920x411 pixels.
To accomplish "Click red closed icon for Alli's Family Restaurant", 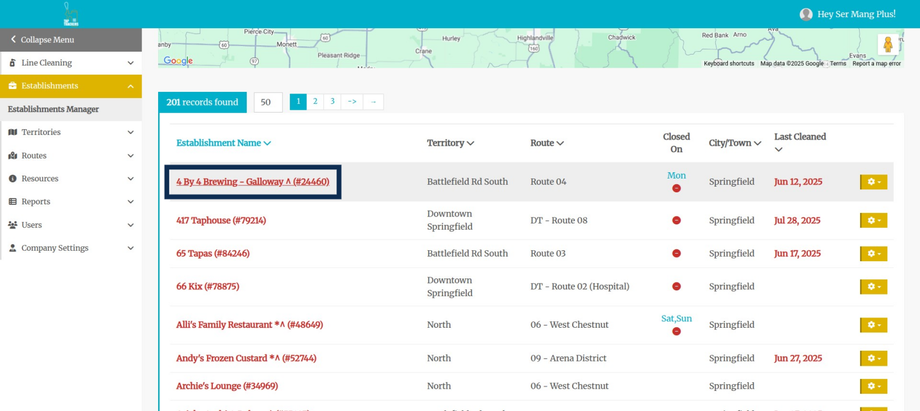I will click(x=677, y=331).
